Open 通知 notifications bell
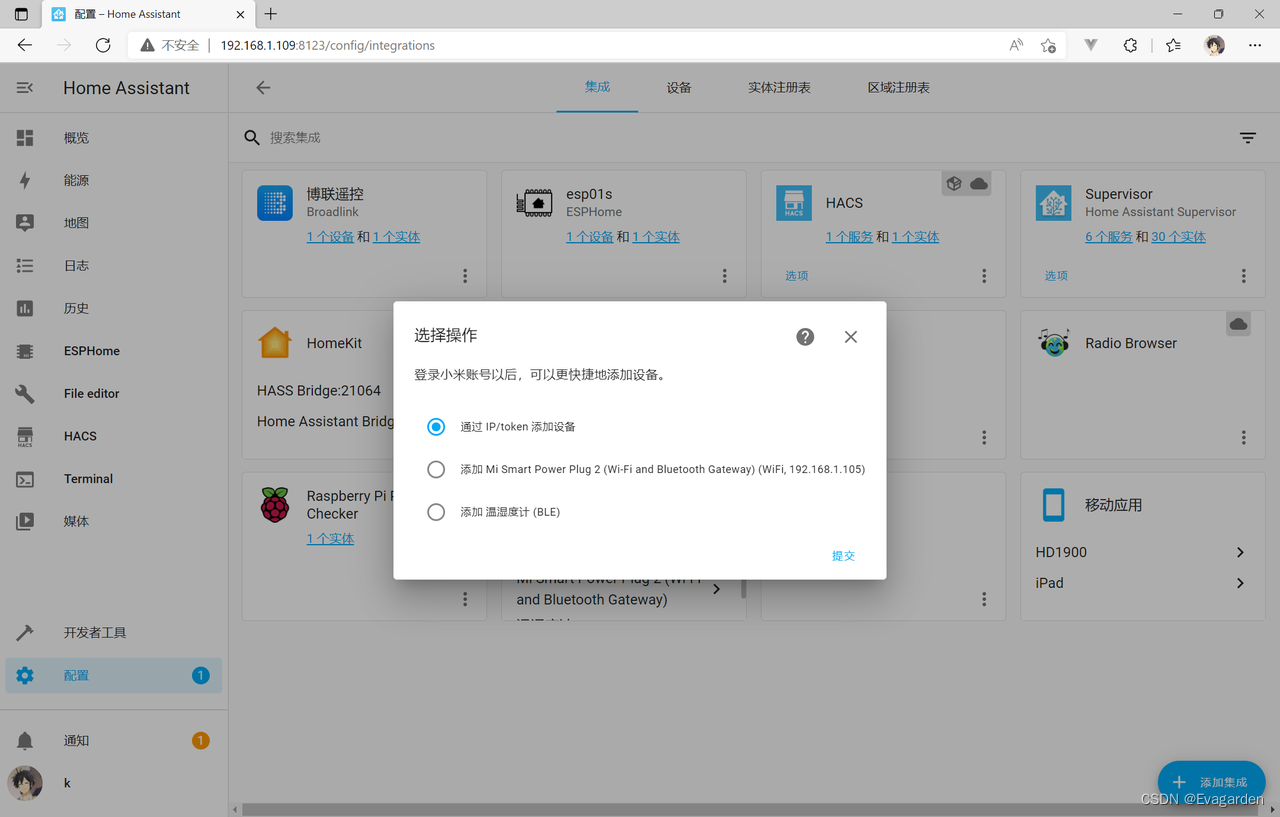1280x817 pixels. 114,741
